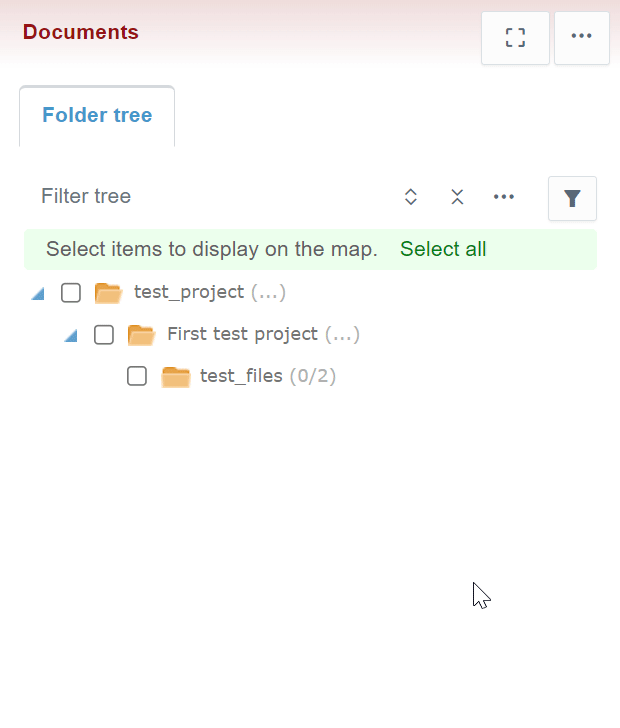Open the tree toolbar ellipsis menu
The image size is (620, 728).
click(504, 197)
